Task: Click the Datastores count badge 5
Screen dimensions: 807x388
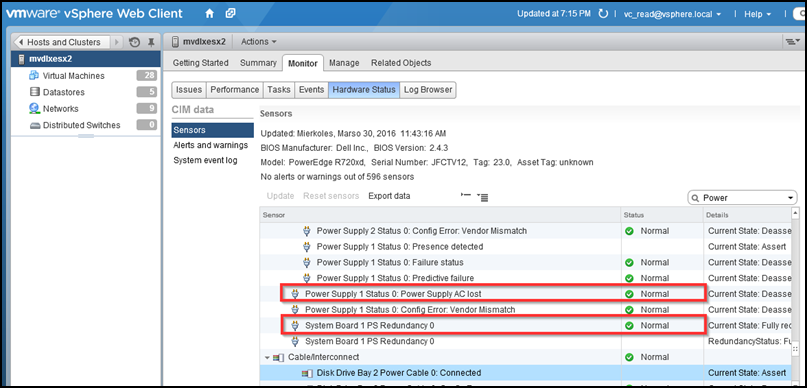Action: coord(147,92)
